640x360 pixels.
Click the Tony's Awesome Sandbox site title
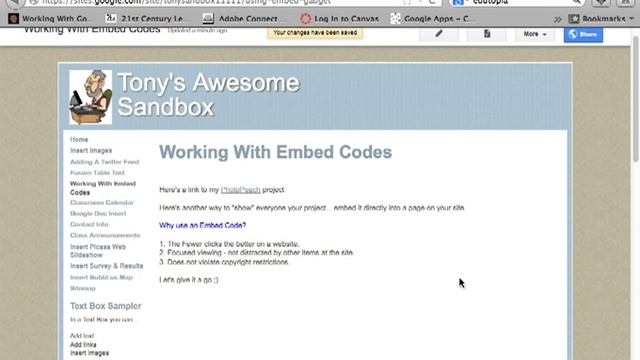(x=208, y=95)
